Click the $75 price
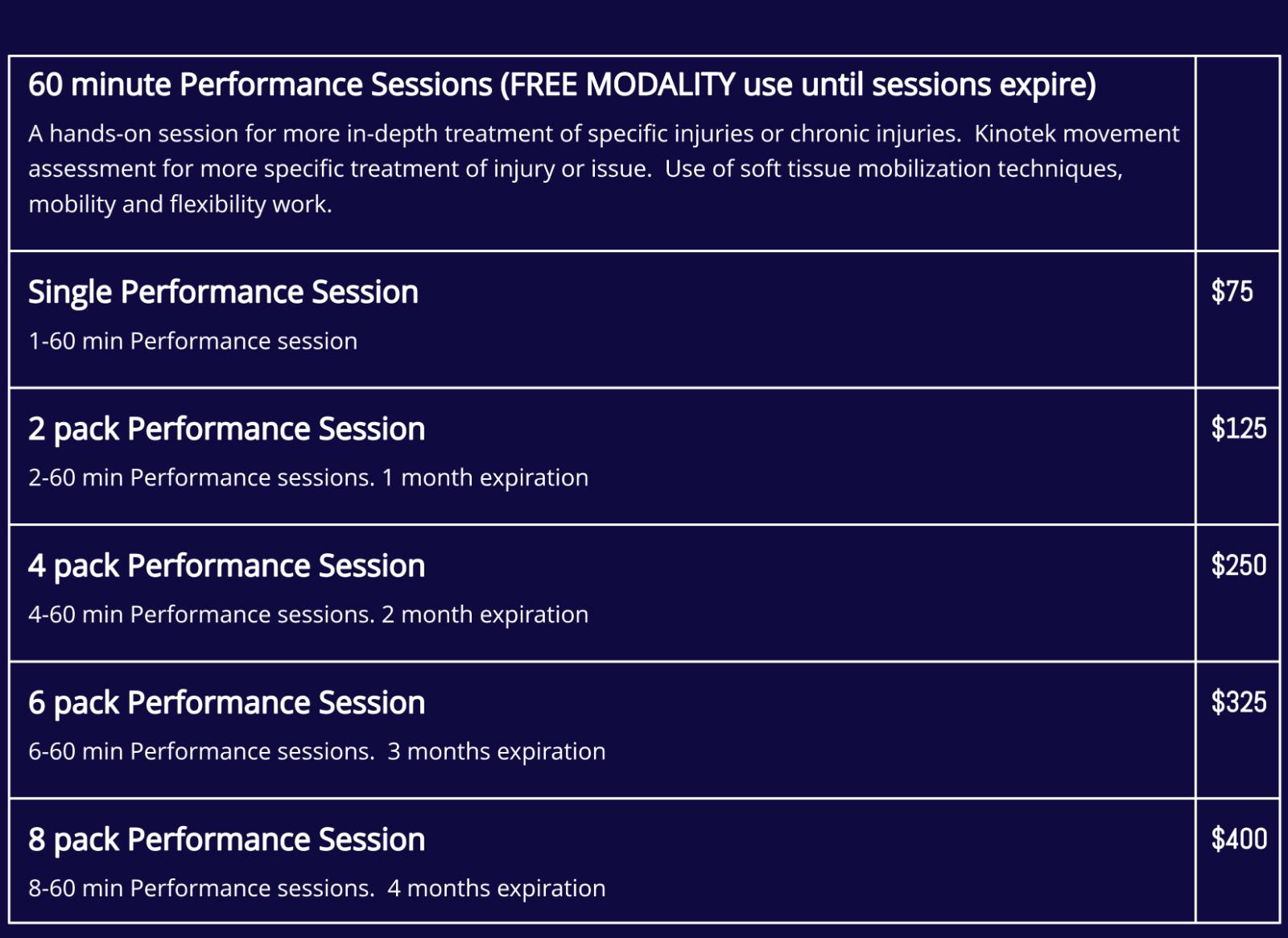Image resolution: width=1288 pixels, height=938 pixels. coord(1232,291)
